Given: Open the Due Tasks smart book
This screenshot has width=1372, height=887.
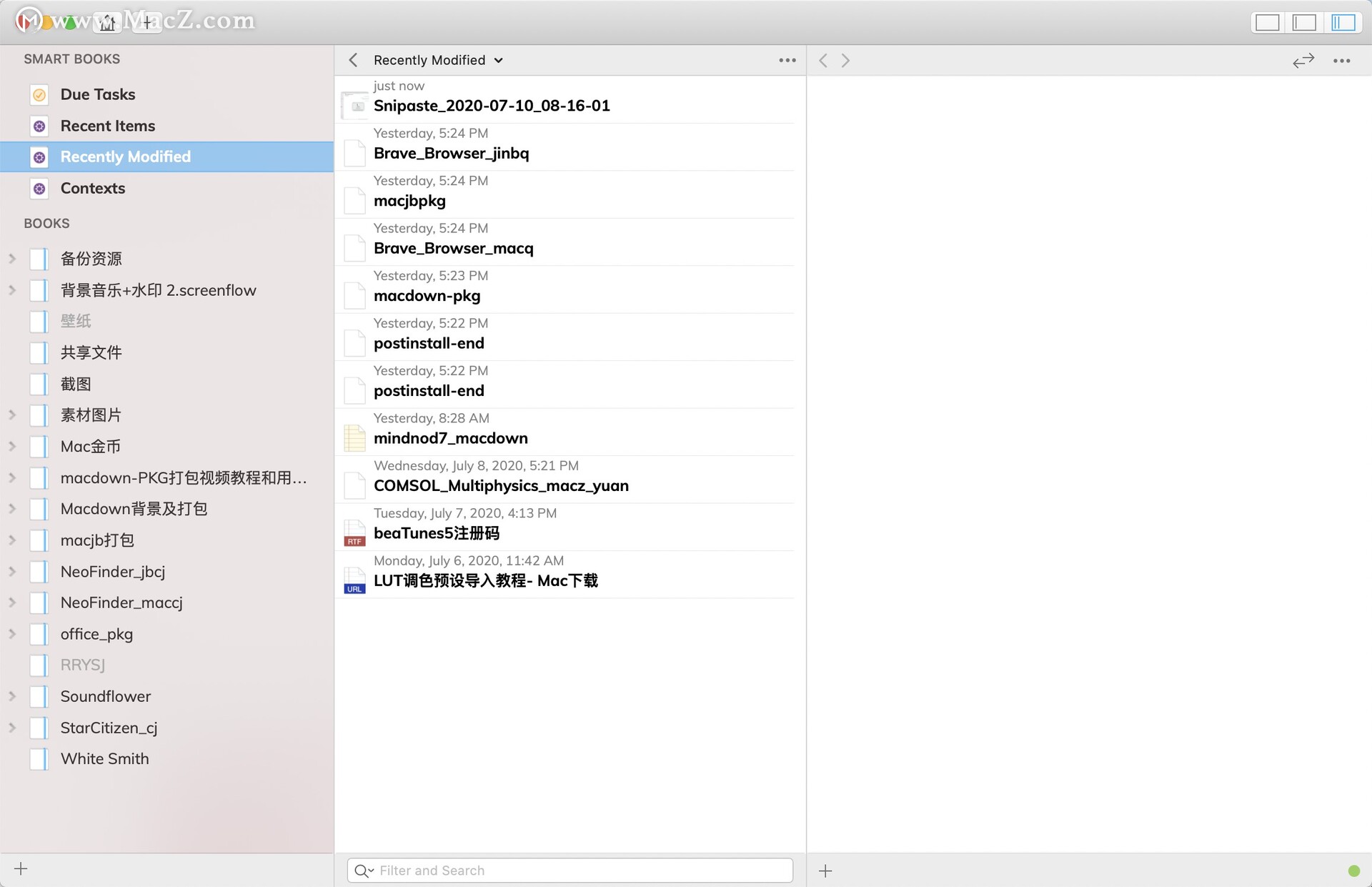Looking at the screenshot, I should pyautogui.click(x=166, y=94).
